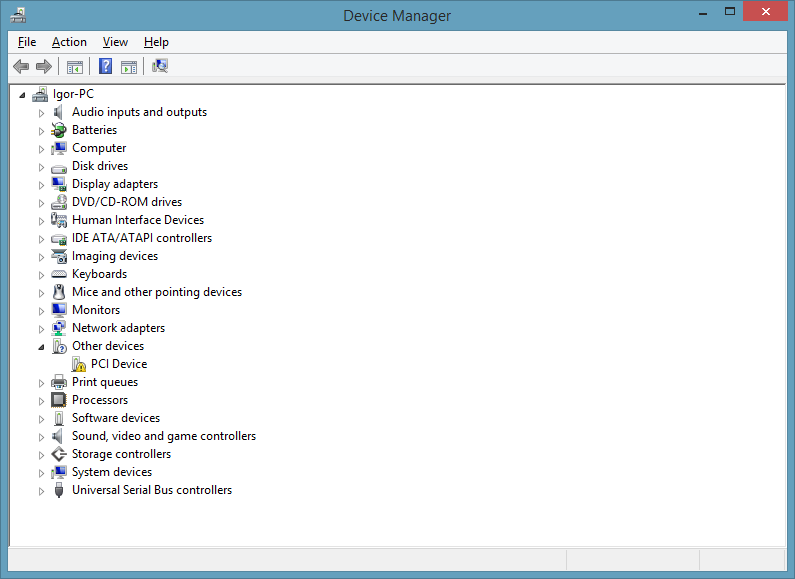Select the Print queues printer icon
Viewport: 795px width, 579px height.
click(59, 382)
